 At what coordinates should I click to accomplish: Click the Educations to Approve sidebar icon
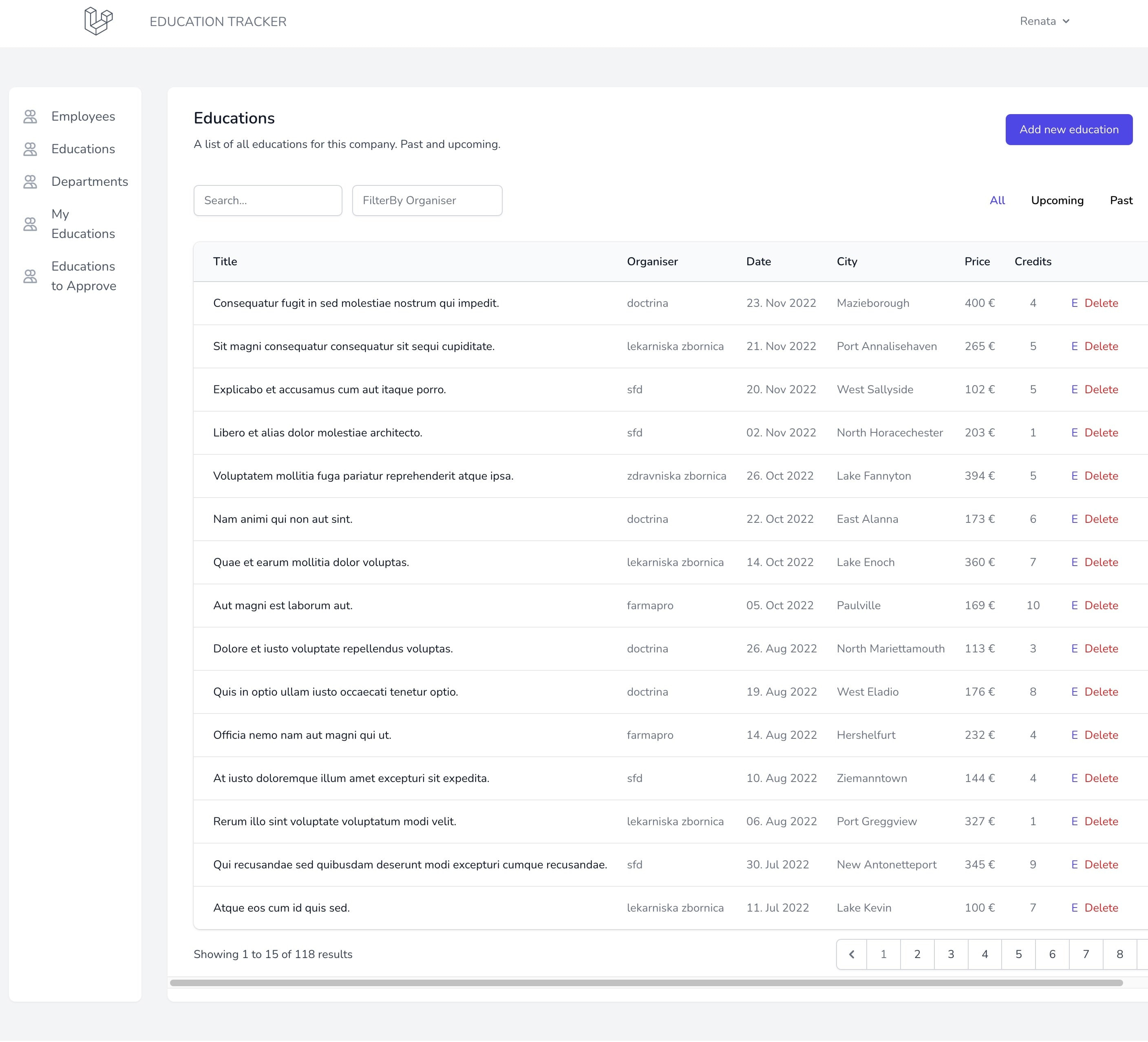30,276
